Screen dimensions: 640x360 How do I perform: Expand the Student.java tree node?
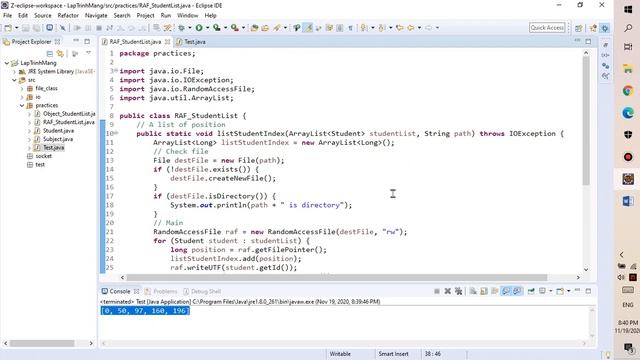(29, 131)
